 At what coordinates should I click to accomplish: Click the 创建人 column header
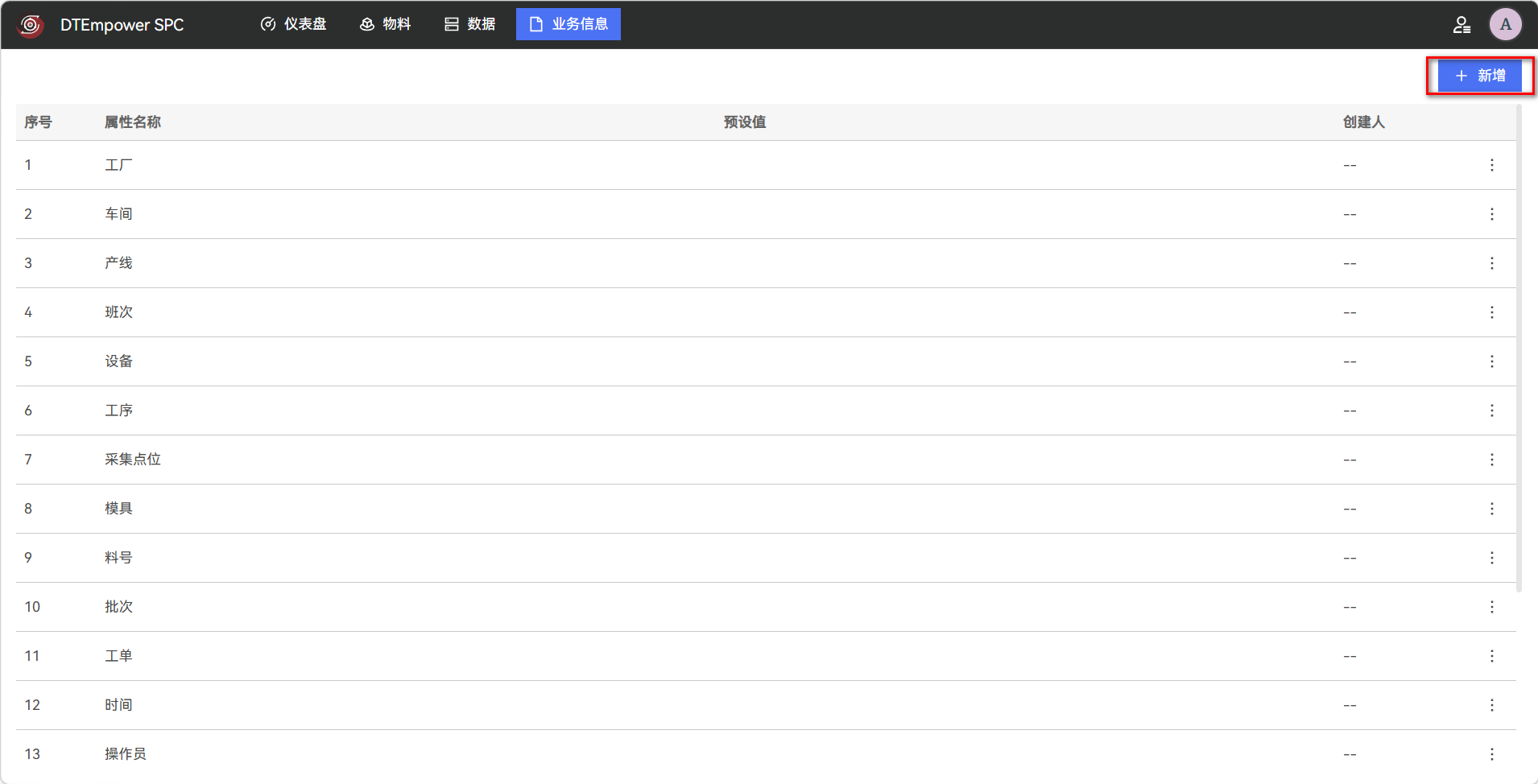click(x=1364, y=122)
